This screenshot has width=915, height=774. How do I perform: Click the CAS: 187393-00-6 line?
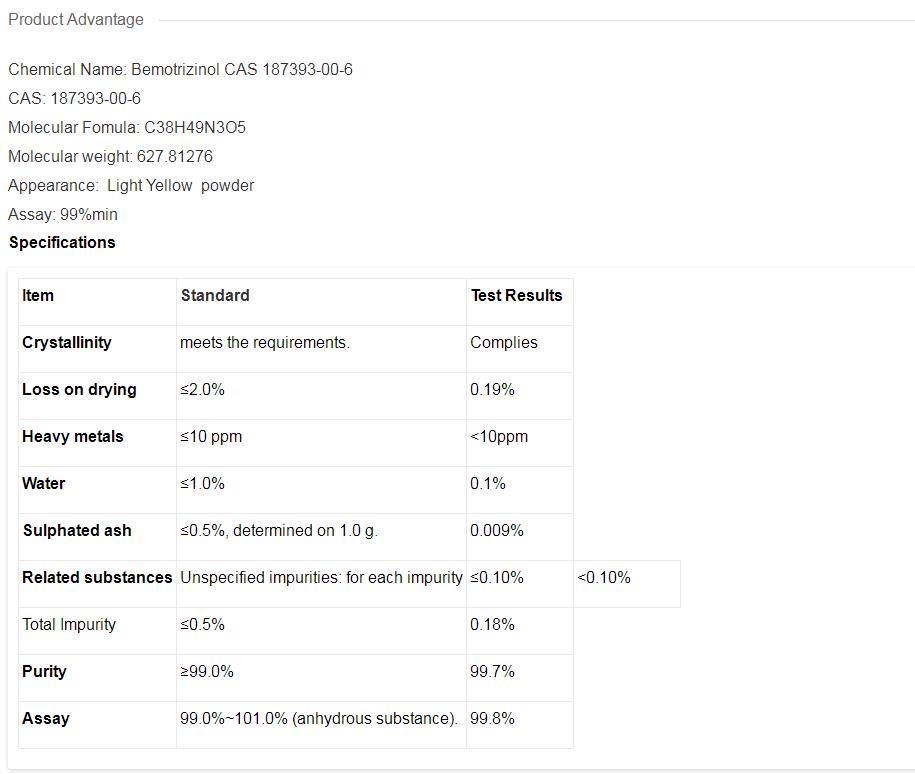[75, 99]
